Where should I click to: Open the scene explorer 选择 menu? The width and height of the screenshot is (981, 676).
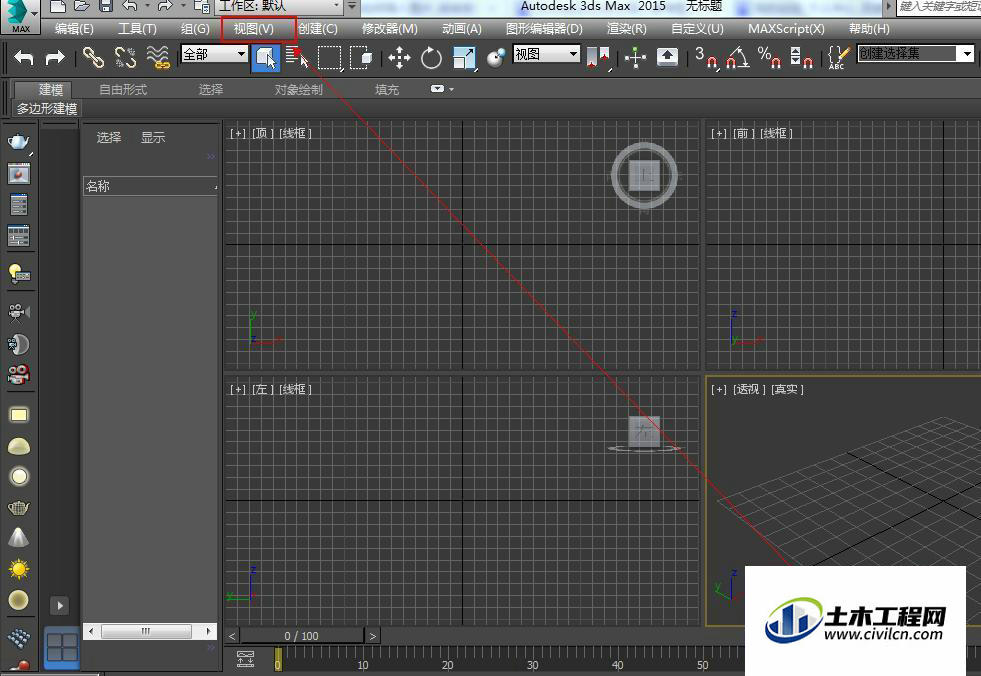tap(109, 137)
